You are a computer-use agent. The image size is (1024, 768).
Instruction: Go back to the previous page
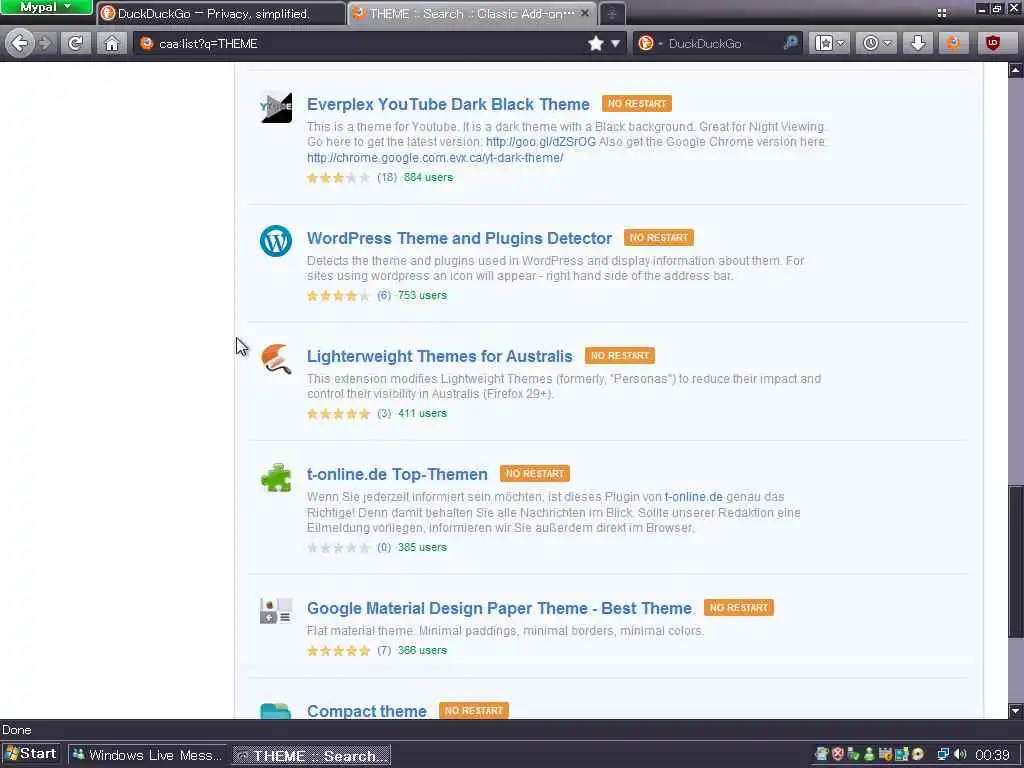coord(20,44)
